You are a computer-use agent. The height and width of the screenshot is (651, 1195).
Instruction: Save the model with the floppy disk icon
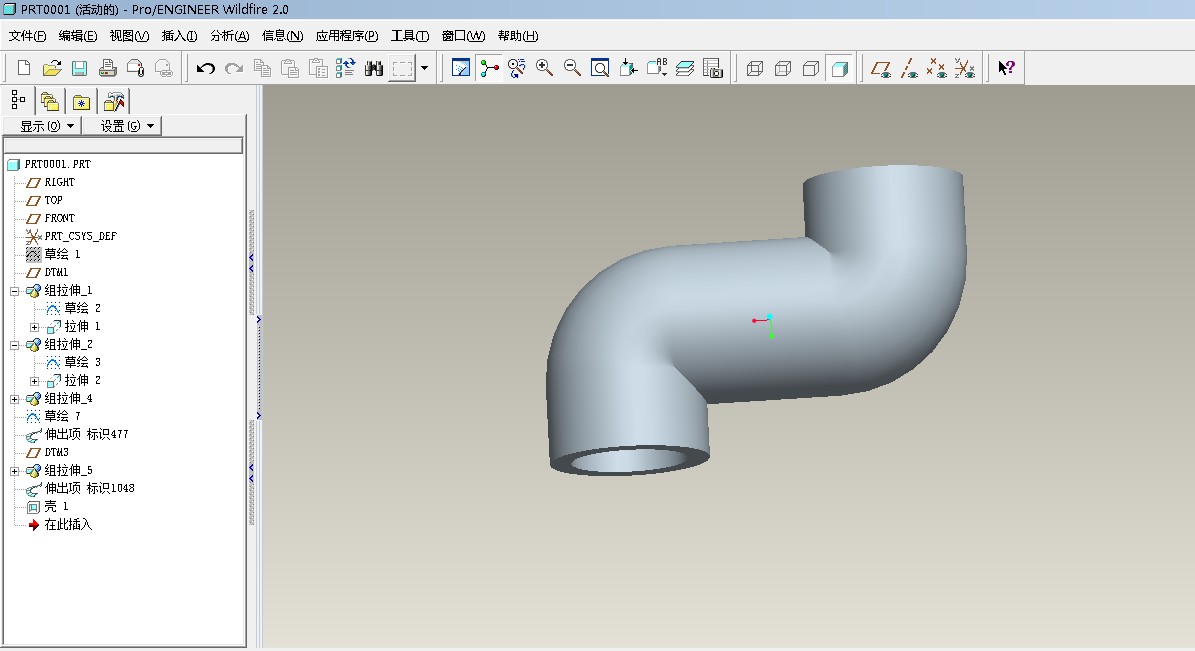coord(79,68)
